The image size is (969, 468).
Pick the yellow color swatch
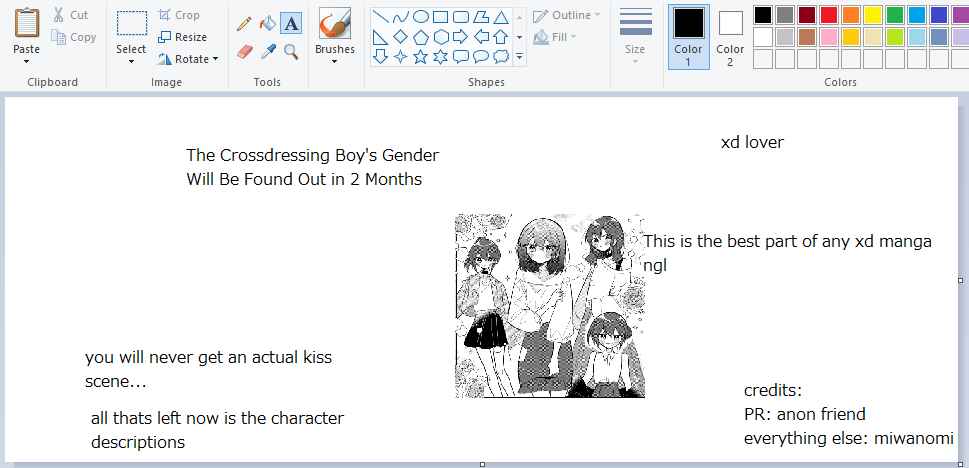(873, 15)
